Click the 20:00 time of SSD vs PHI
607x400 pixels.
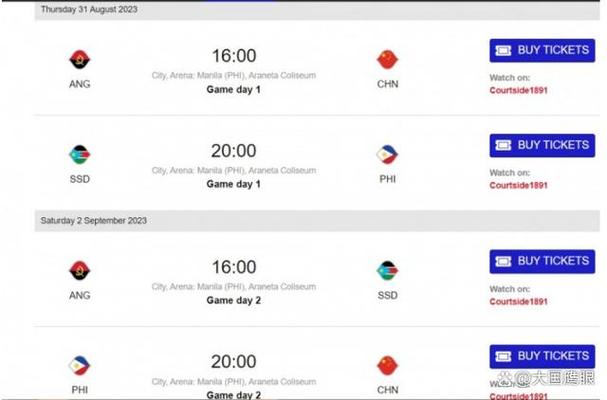tap(233, 151)
